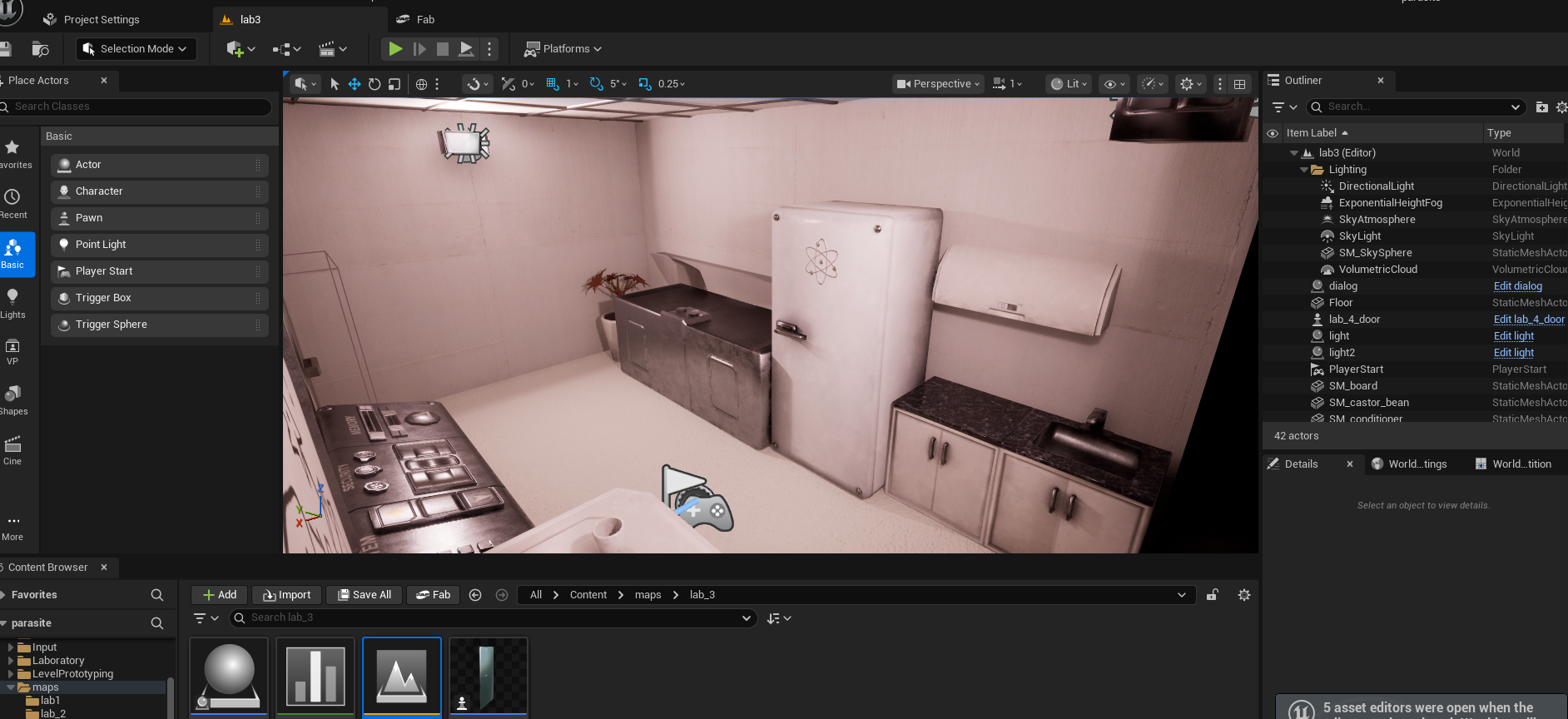This screenshot has width=1568, height=719.
Task: Open the Lights category in Place Actors
Action: click(12, 303)
